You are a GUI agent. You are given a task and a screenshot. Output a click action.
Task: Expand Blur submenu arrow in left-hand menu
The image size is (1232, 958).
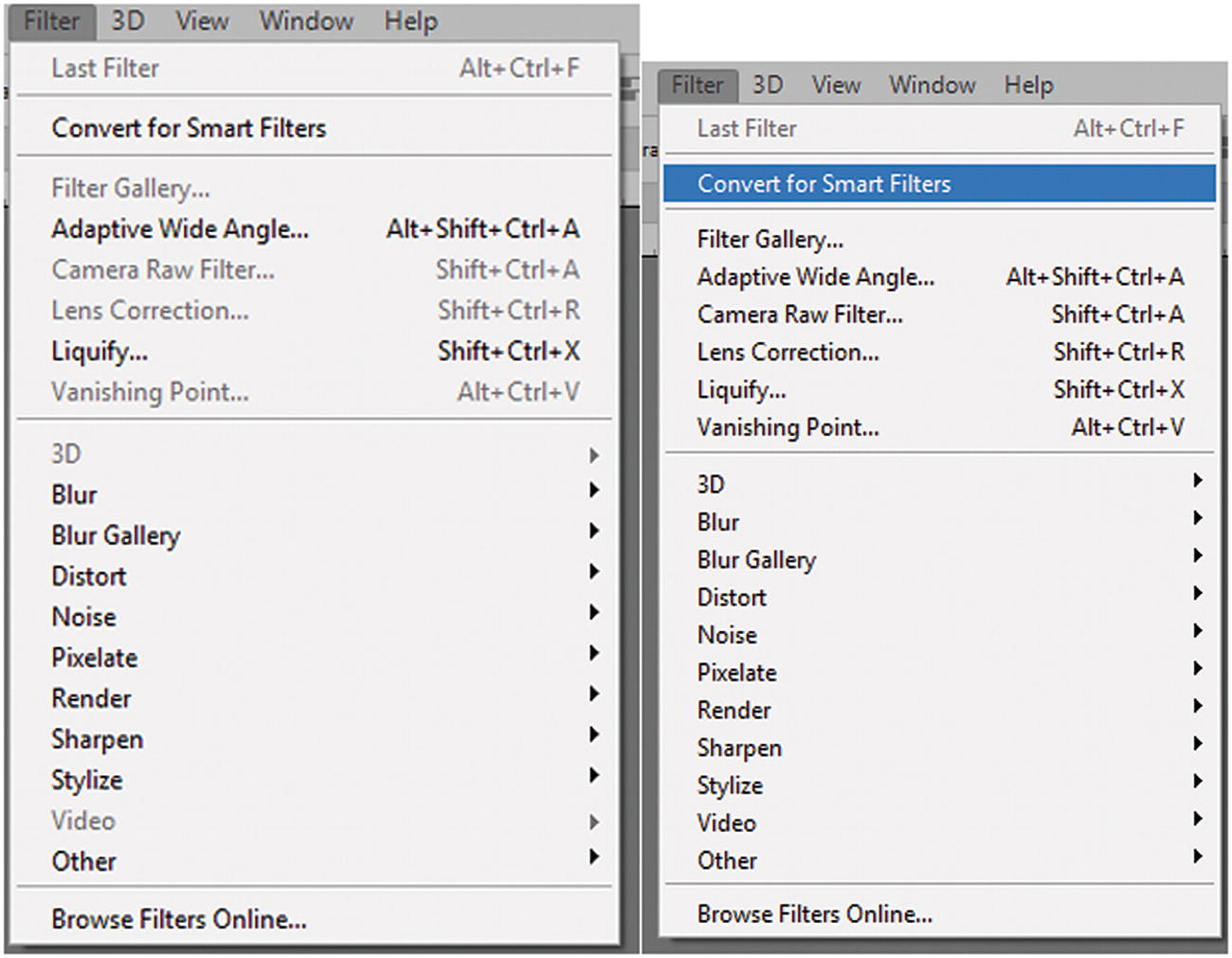594,490
